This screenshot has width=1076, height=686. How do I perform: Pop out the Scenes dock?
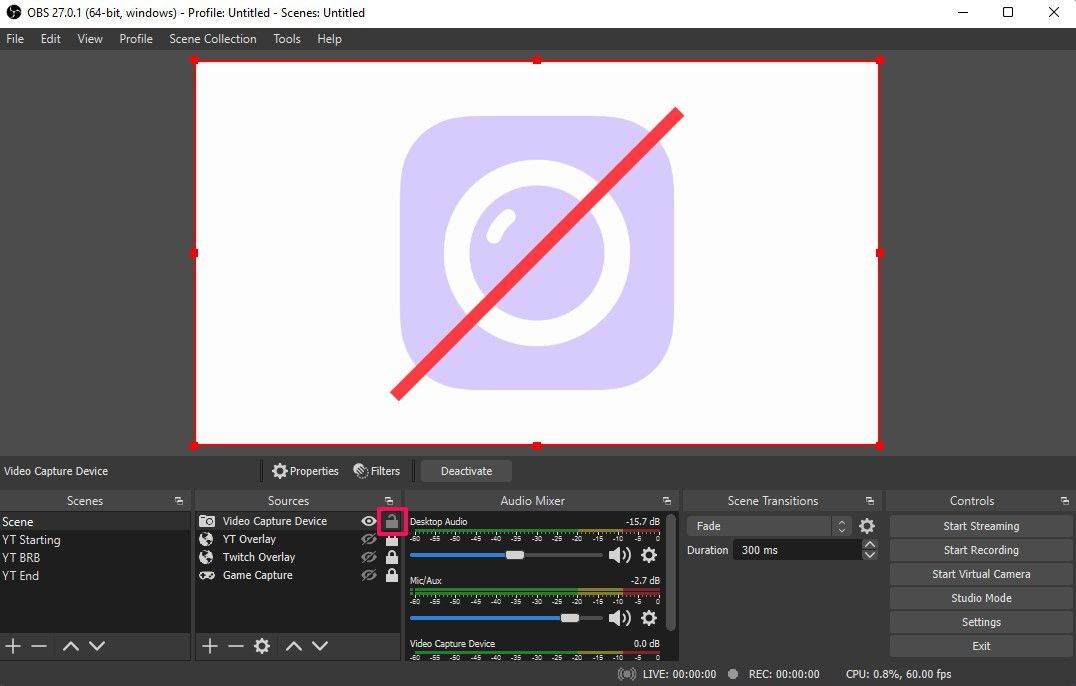click(x=178, y=501)
